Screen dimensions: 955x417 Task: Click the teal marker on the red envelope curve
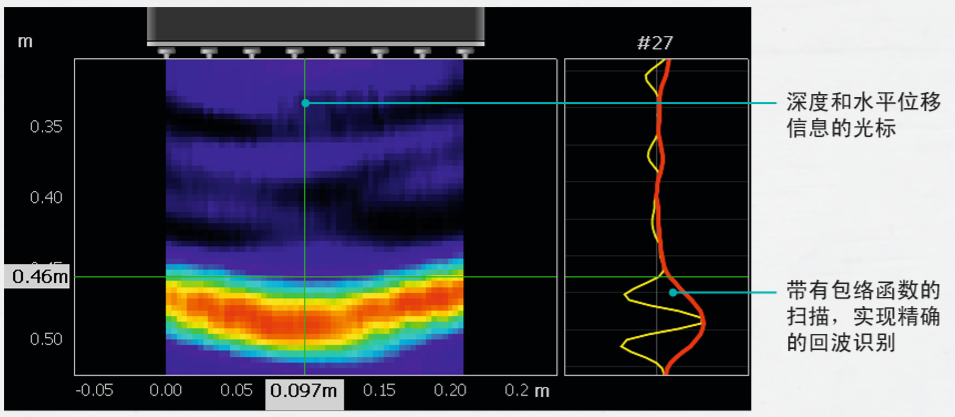pos(673,293)
